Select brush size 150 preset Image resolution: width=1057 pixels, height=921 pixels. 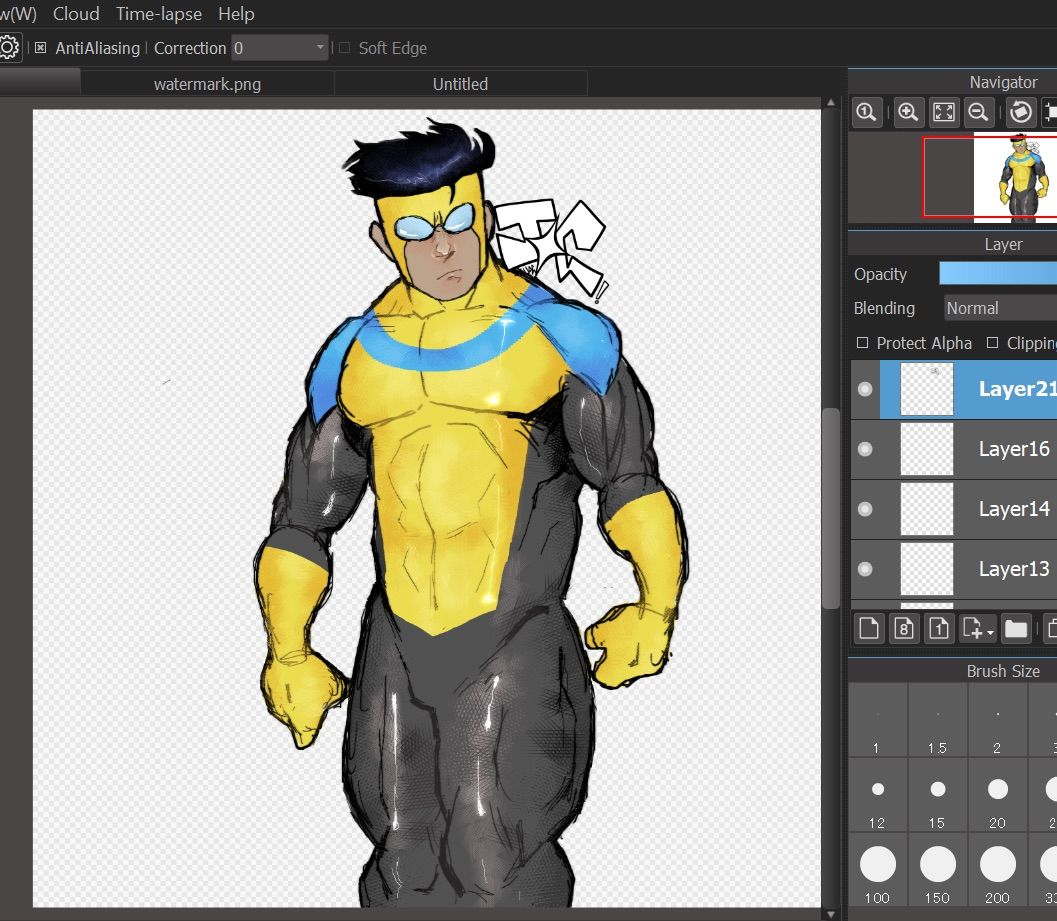tap(937, 870)
